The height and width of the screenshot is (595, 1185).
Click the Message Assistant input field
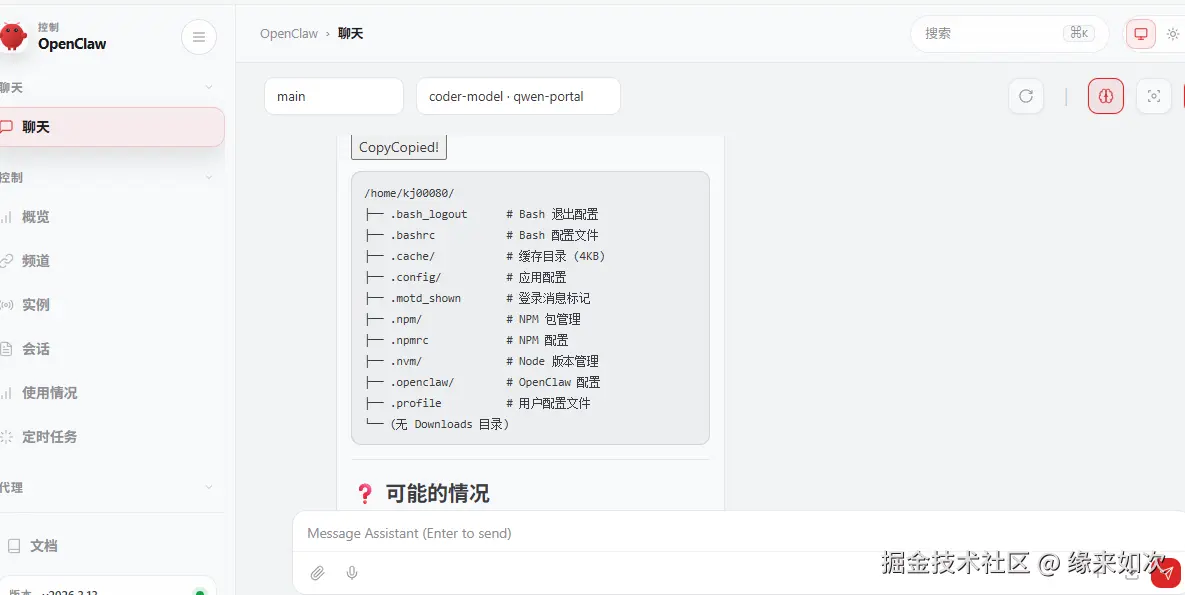click(x=600, y=533)
